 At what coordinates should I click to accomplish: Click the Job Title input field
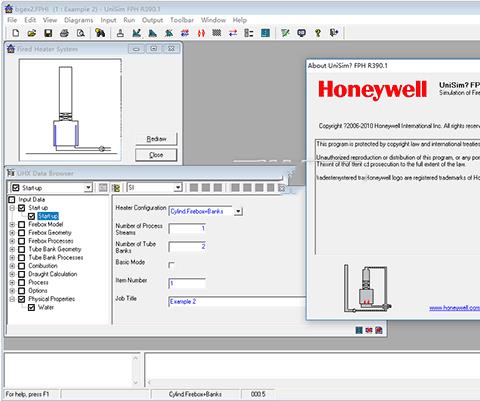237,302
